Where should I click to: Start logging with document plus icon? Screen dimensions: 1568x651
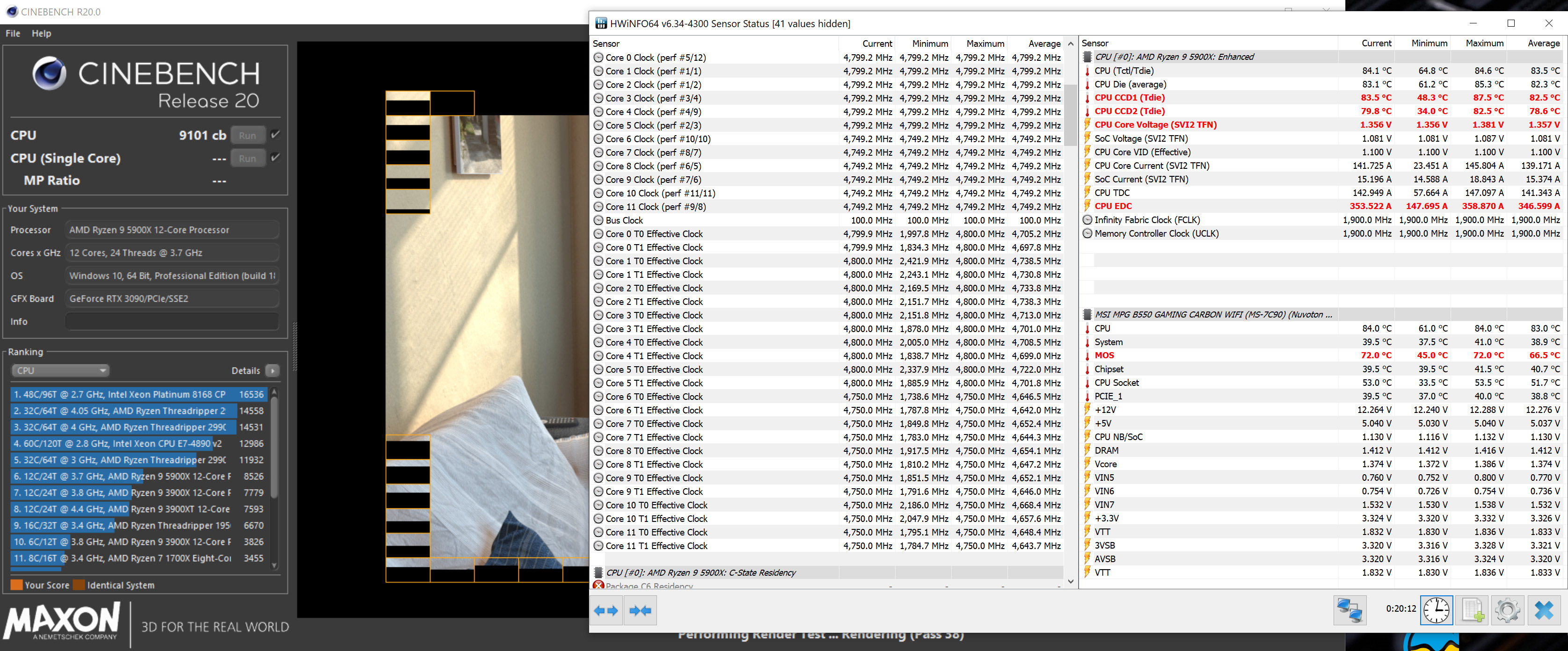click(x=1473, y=610)
